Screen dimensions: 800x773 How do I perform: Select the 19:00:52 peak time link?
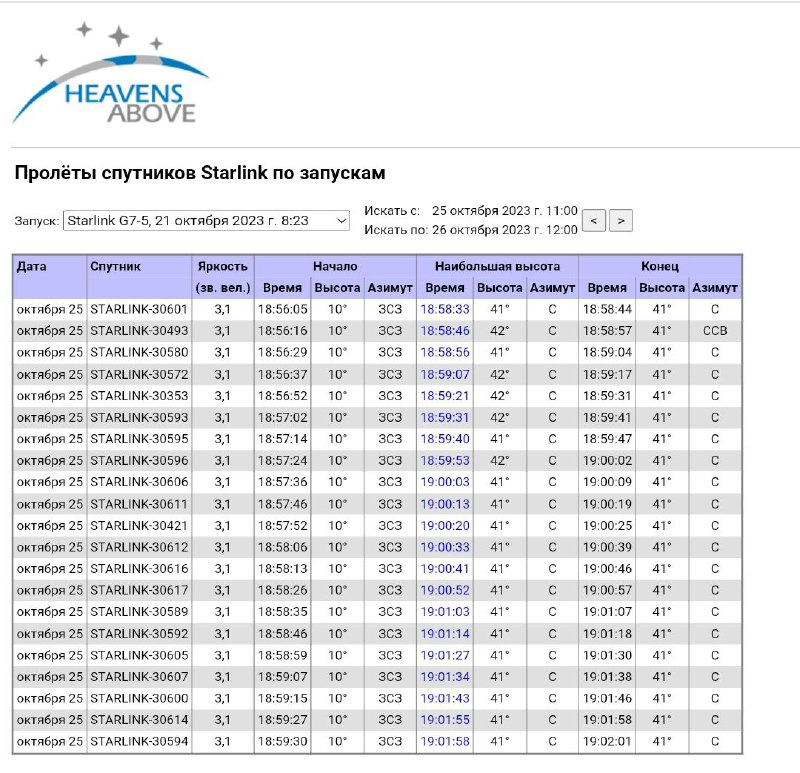pos(445,590)
